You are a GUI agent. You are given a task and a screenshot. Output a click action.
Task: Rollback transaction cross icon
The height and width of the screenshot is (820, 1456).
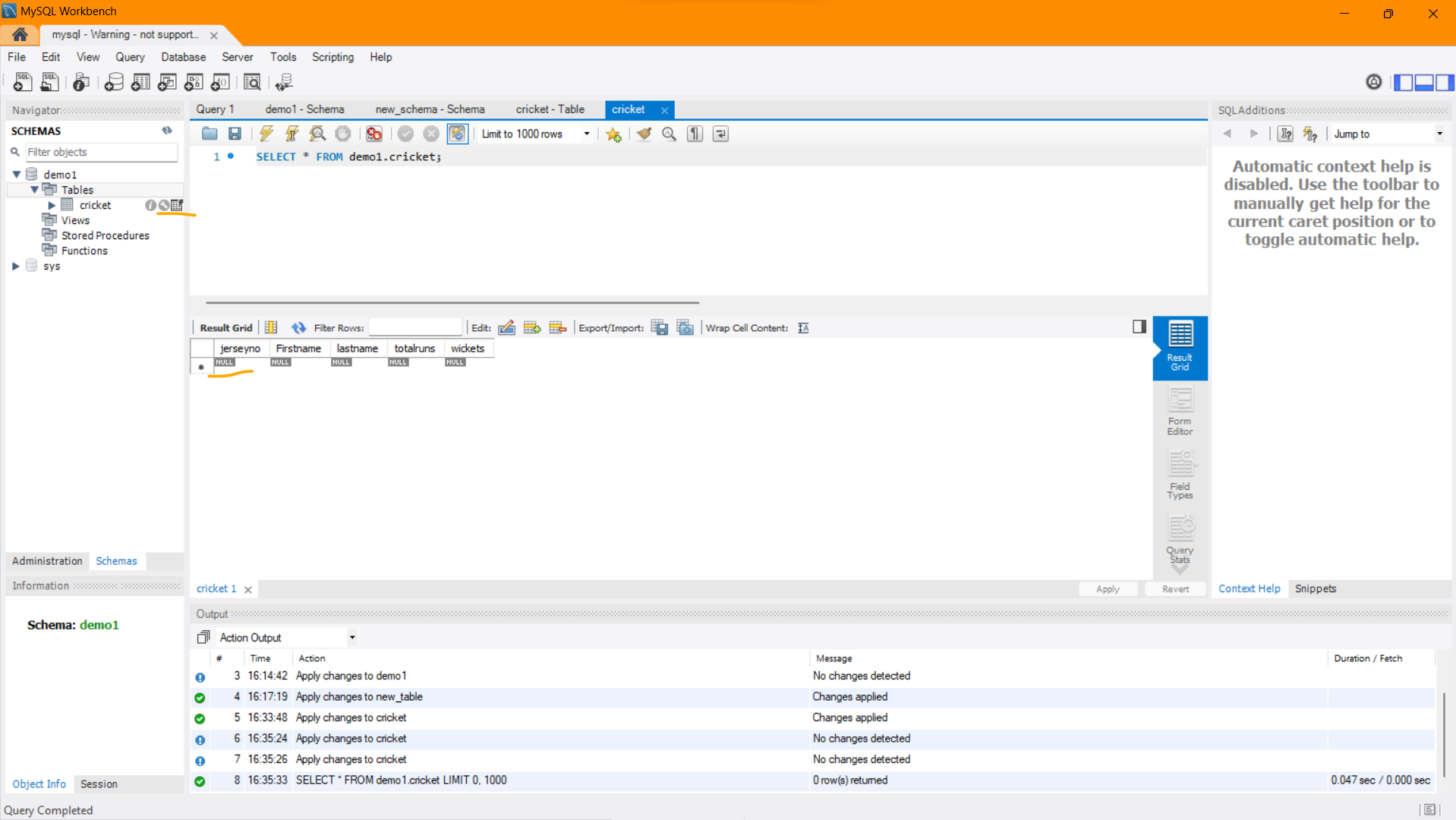(431, 134)
